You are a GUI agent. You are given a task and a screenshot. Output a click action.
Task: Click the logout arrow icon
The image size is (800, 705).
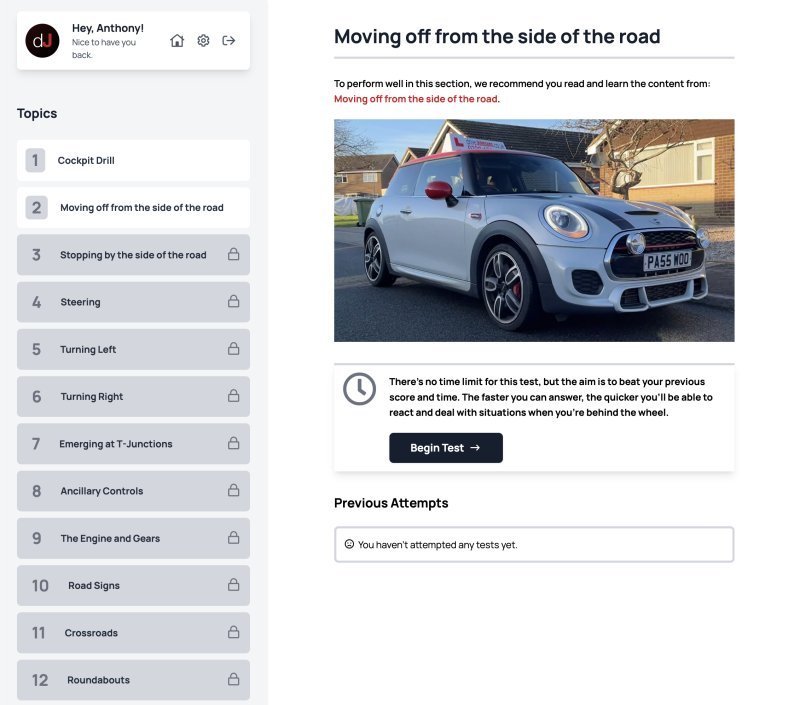(229, 41)
